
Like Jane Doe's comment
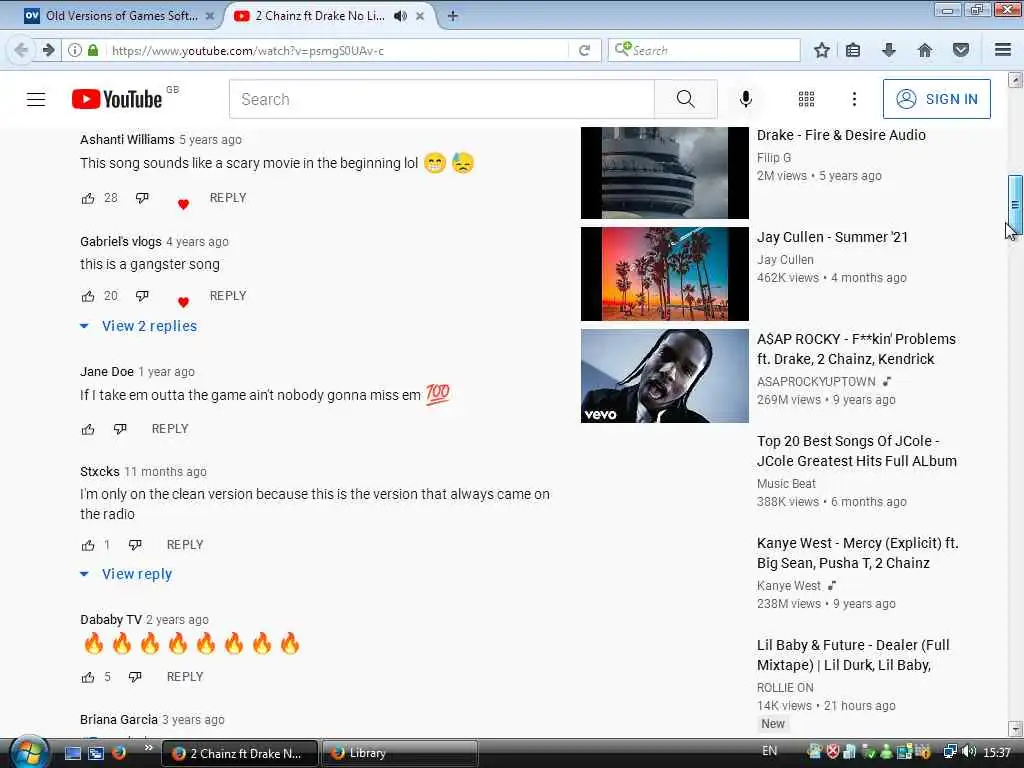pos(88,429)
